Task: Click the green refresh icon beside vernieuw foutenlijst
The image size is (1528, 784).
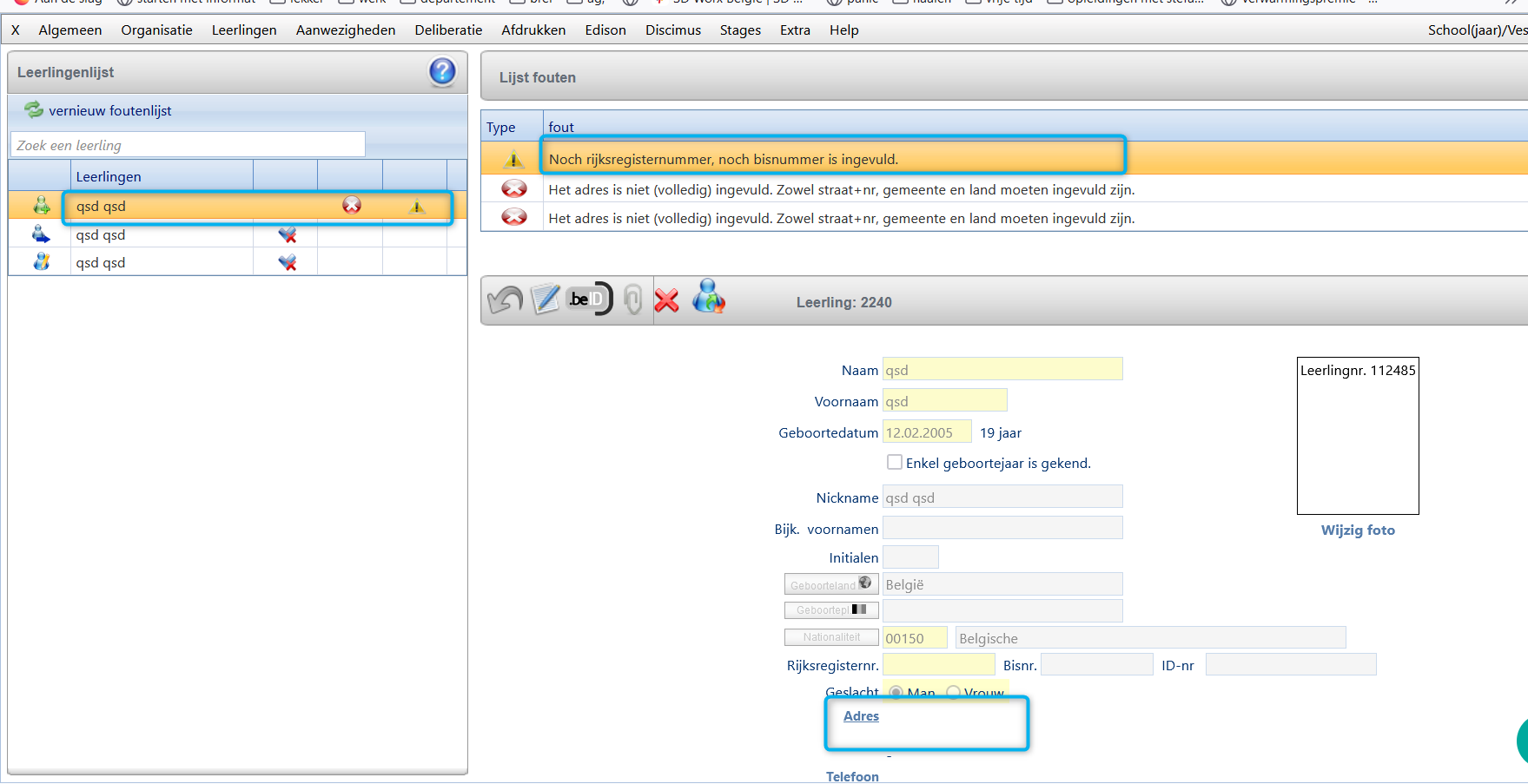Action: [x=34, y=109]
